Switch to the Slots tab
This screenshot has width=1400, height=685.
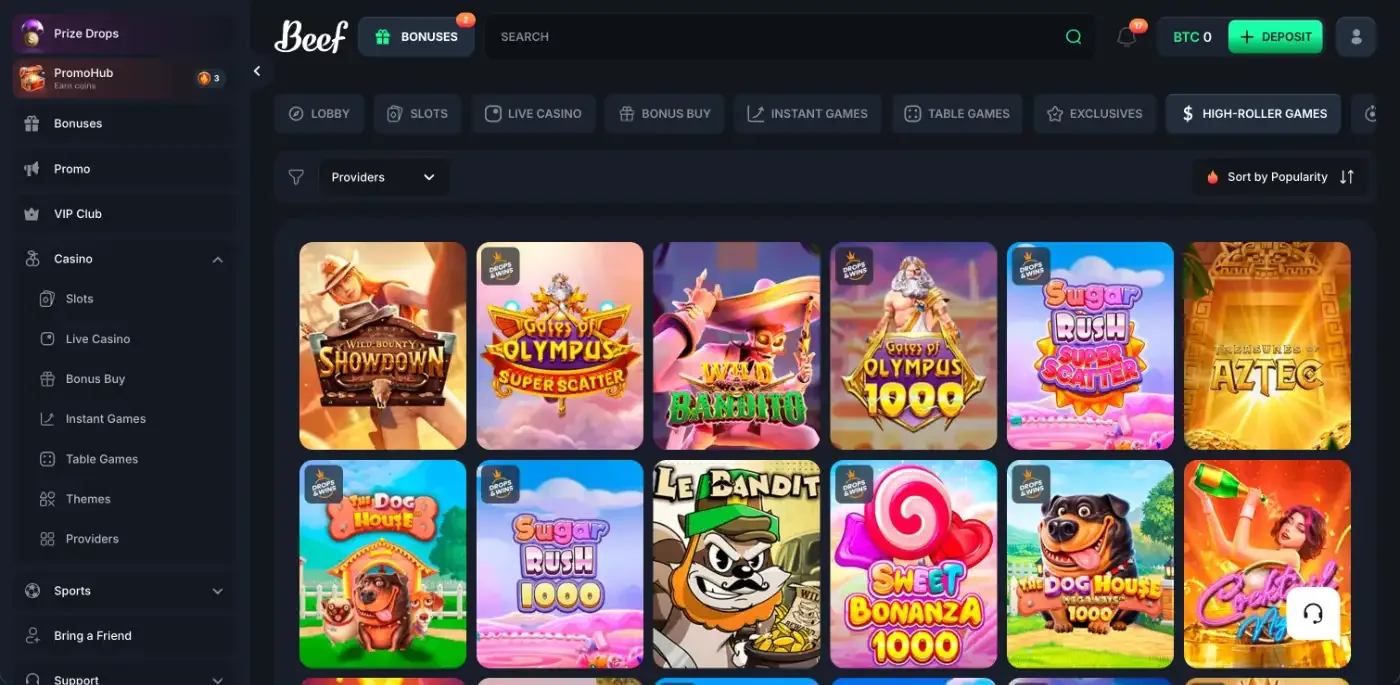coord(418,114)
